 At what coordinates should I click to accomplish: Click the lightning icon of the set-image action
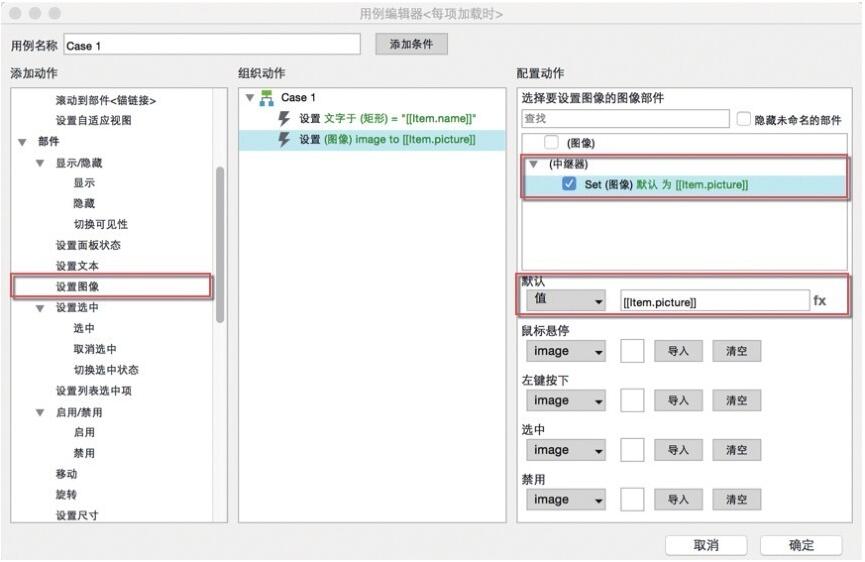click(283, 139)
